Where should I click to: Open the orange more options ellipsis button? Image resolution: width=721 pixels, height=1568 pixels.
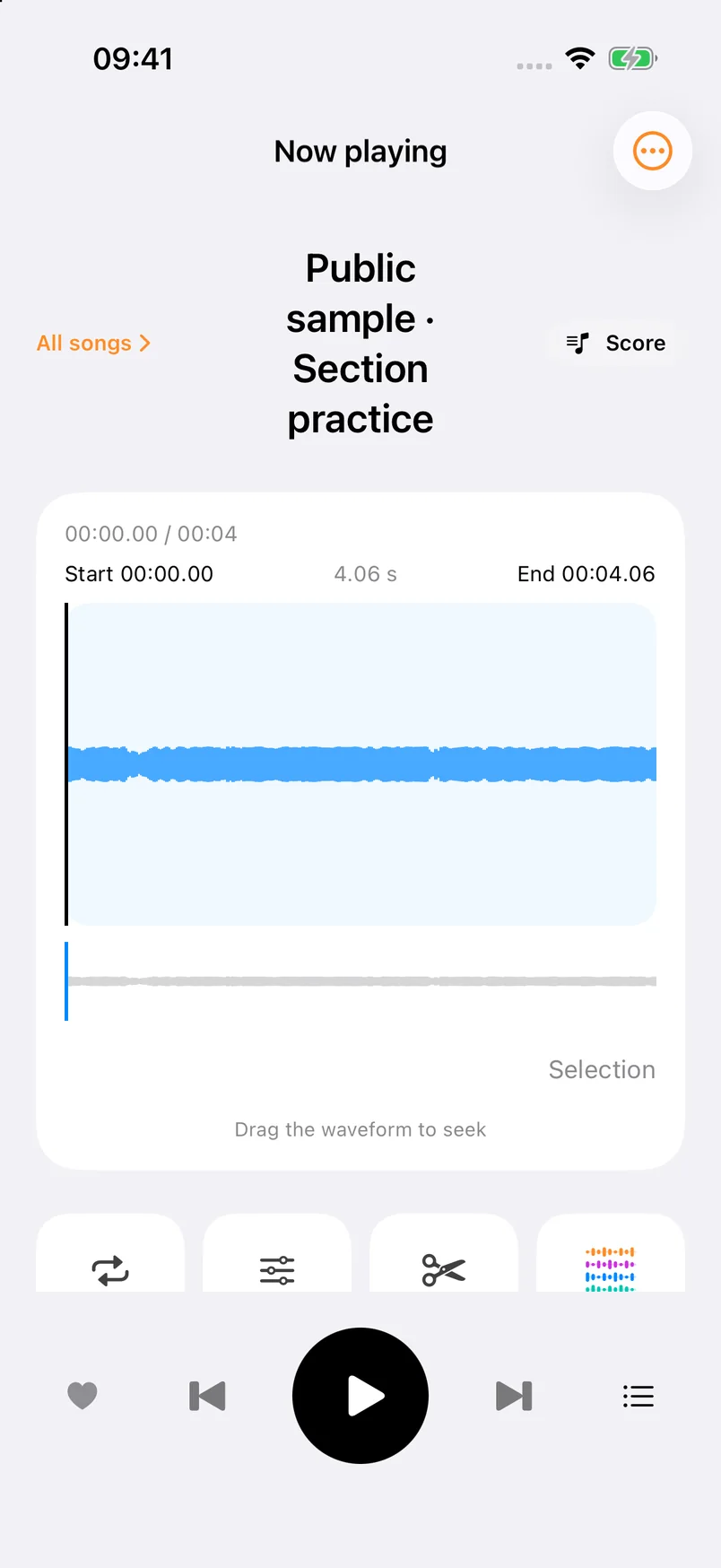(652, 151)
